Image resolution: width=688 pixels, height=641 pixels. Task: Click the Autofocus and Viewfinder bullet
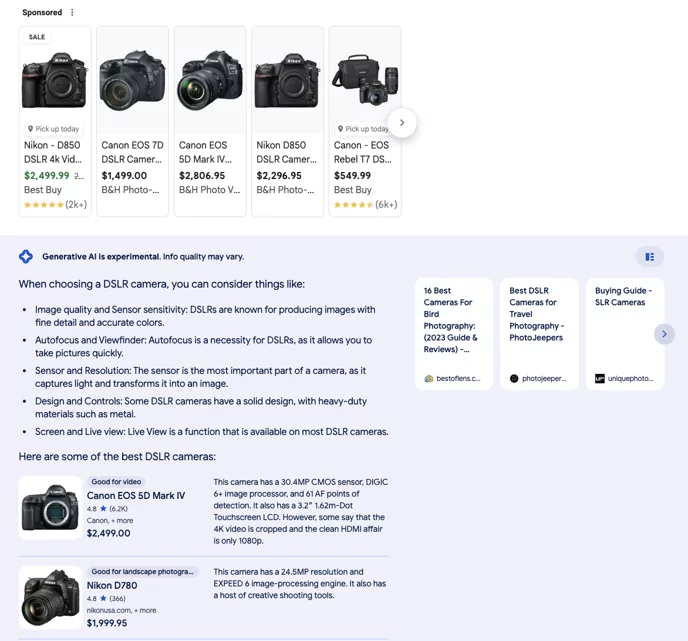pos(203,347)
